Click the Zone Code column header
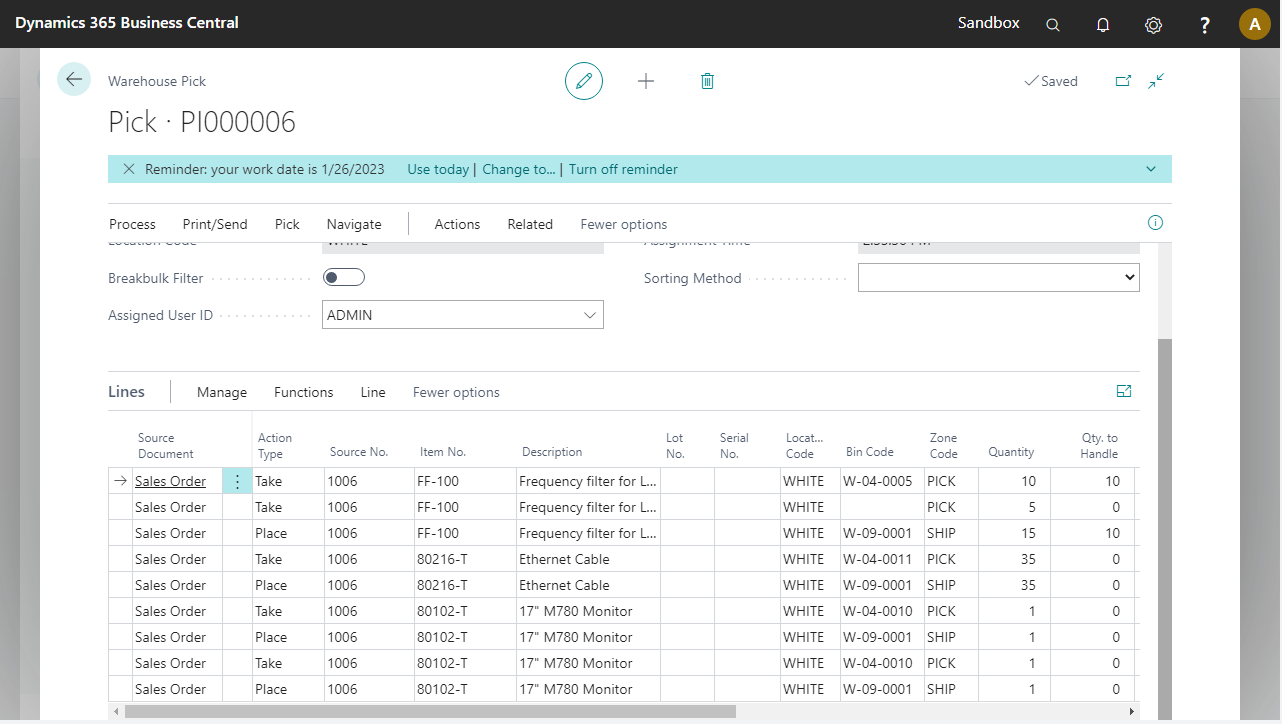 (944, 445)
